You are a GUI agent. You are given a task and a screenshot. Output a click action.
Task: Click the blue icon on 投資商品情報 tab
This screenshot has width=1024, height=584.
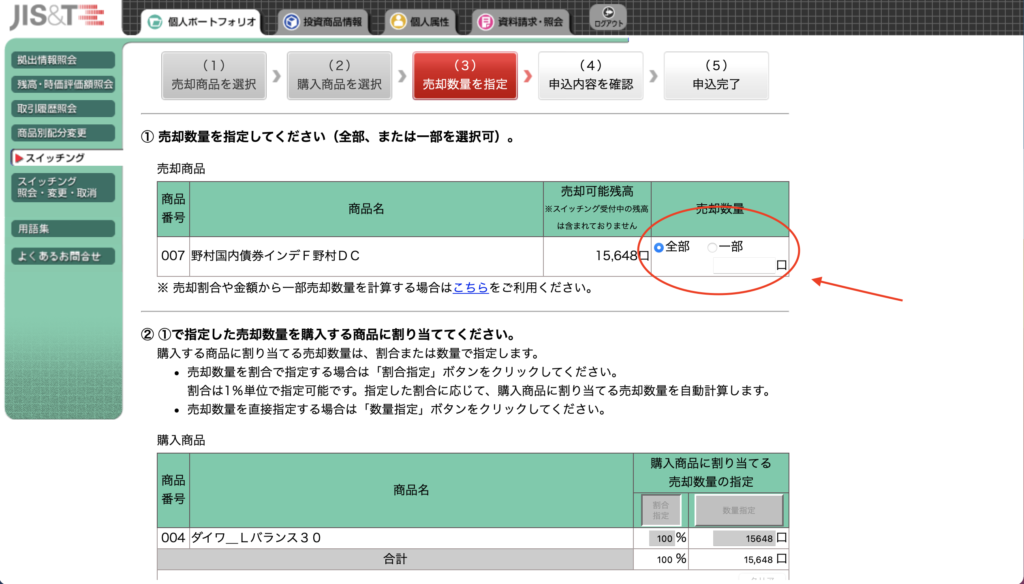pyautogui.click(x=291, y=21)
